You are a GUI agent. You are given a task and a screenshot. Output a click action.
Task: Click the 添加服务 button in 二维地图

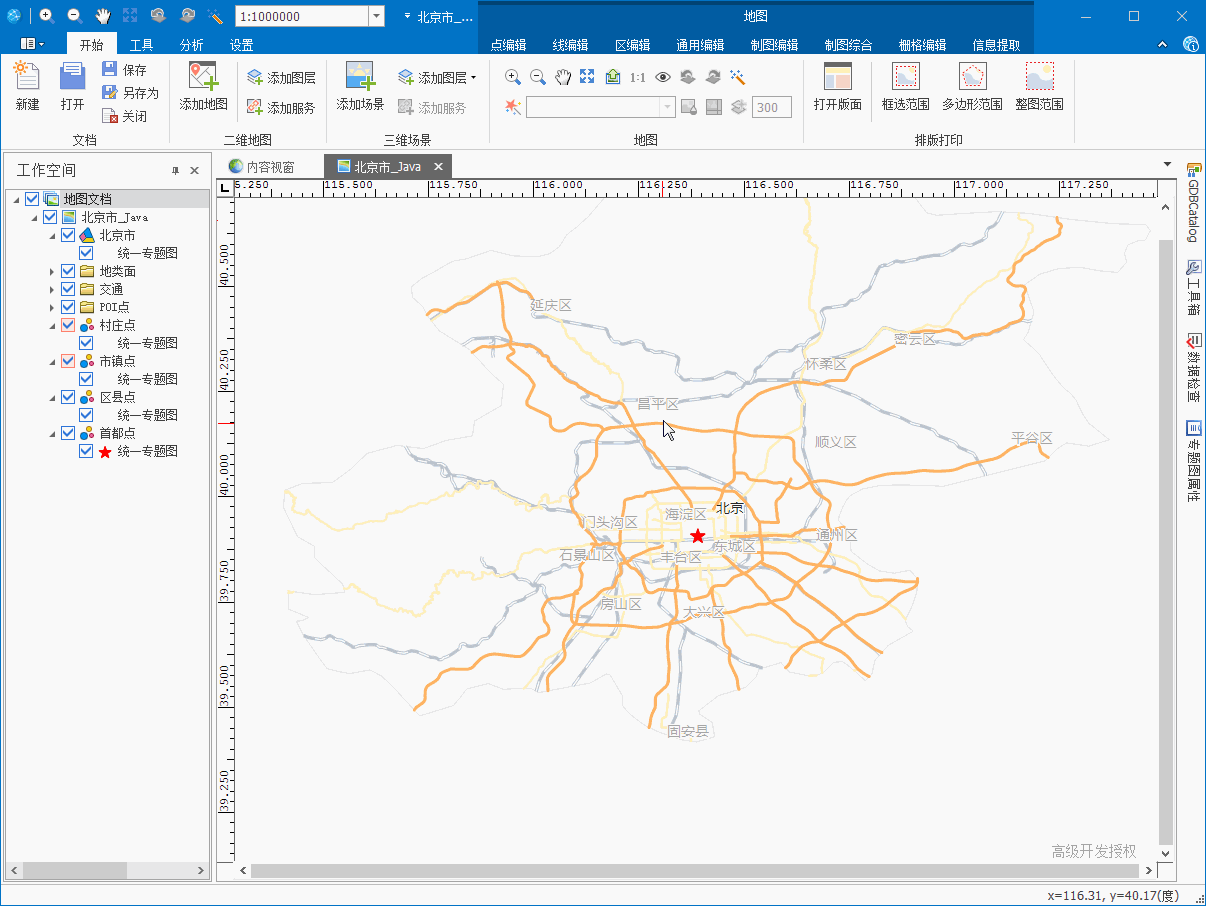[281, 108]
